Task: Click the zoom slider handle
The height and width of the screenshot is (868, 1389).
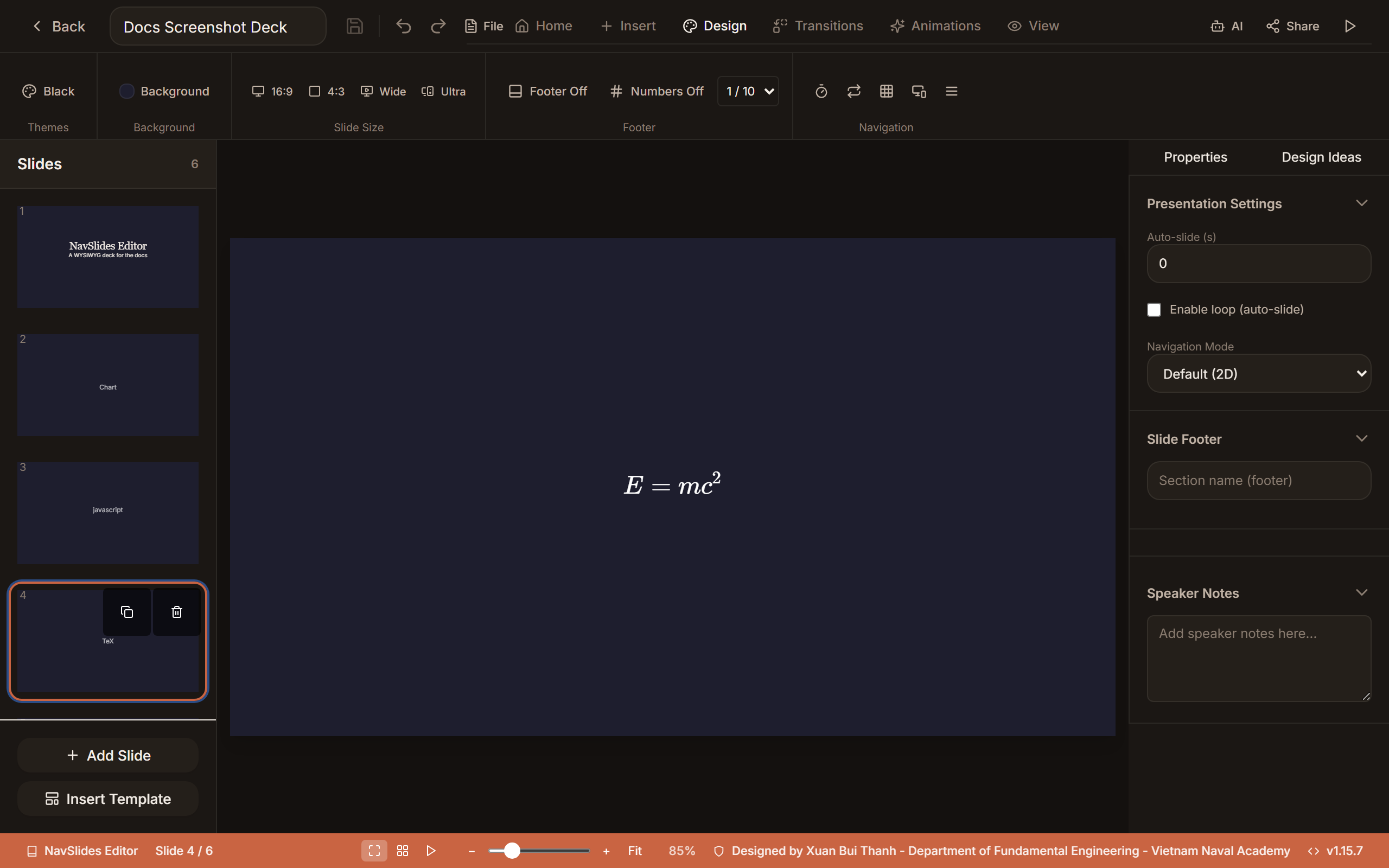Action: (512, 851)
